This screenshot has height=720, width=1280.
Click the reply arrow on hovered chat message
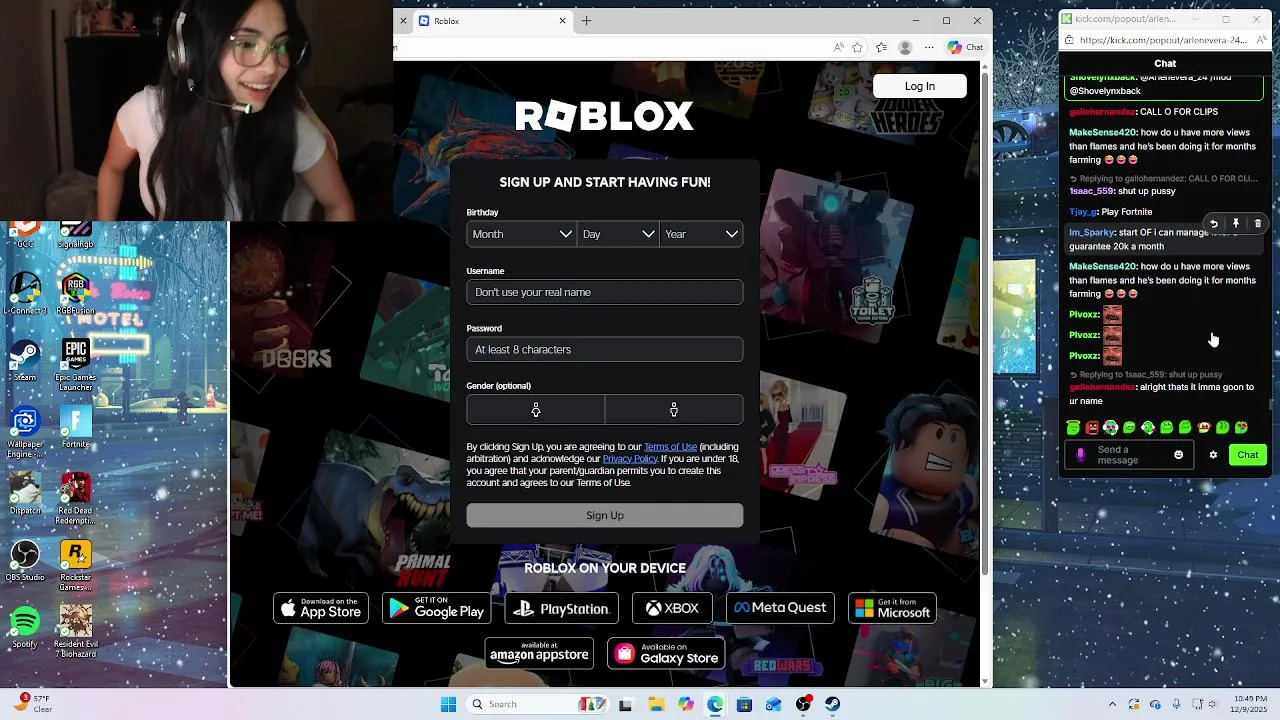[x=1213, y=224]
